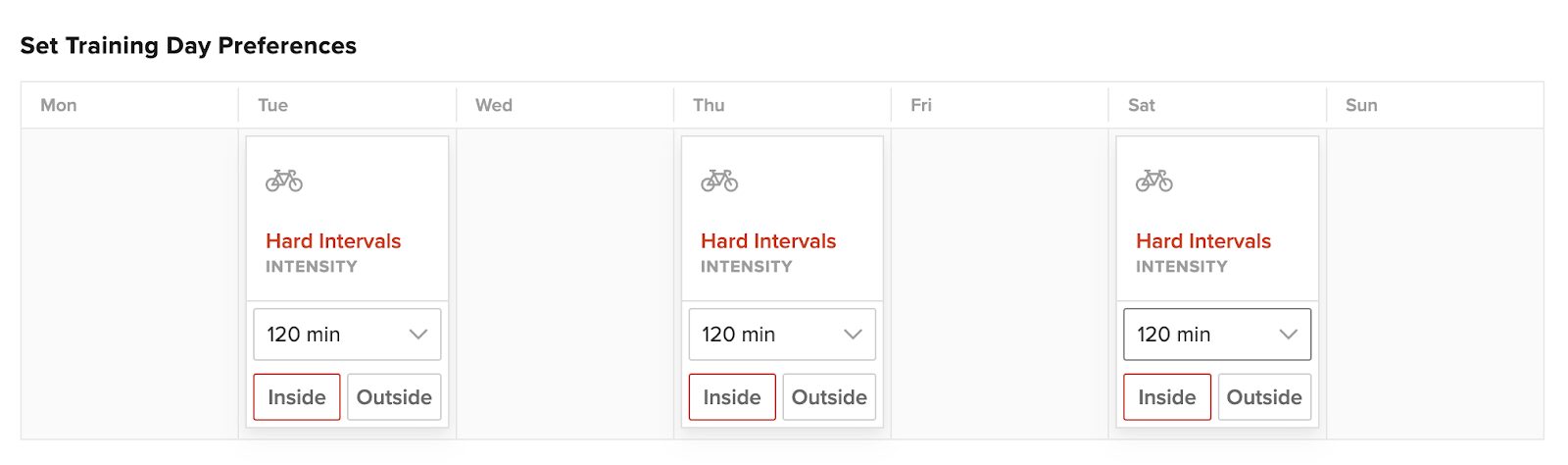Click the empty Fri day column

(1000, 284)
